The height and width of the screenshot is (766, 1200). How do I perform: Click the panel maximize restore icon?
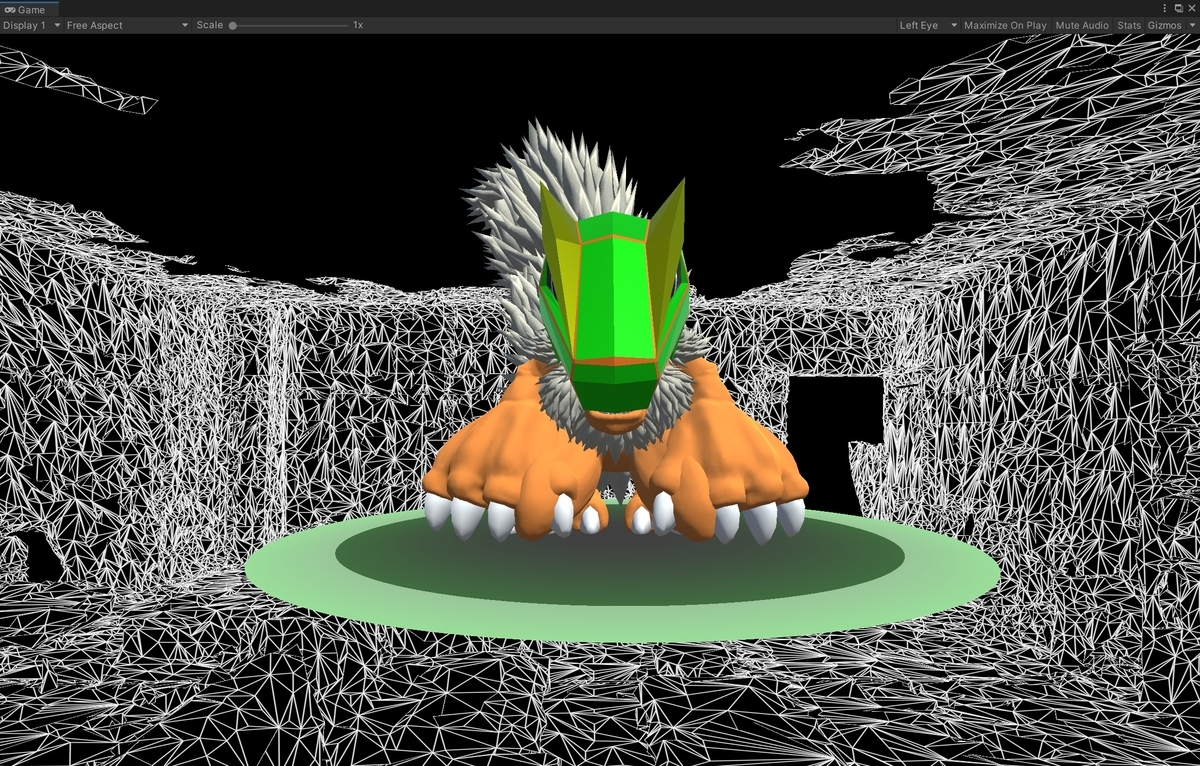pyautogui.click(x=1179, y=8)
